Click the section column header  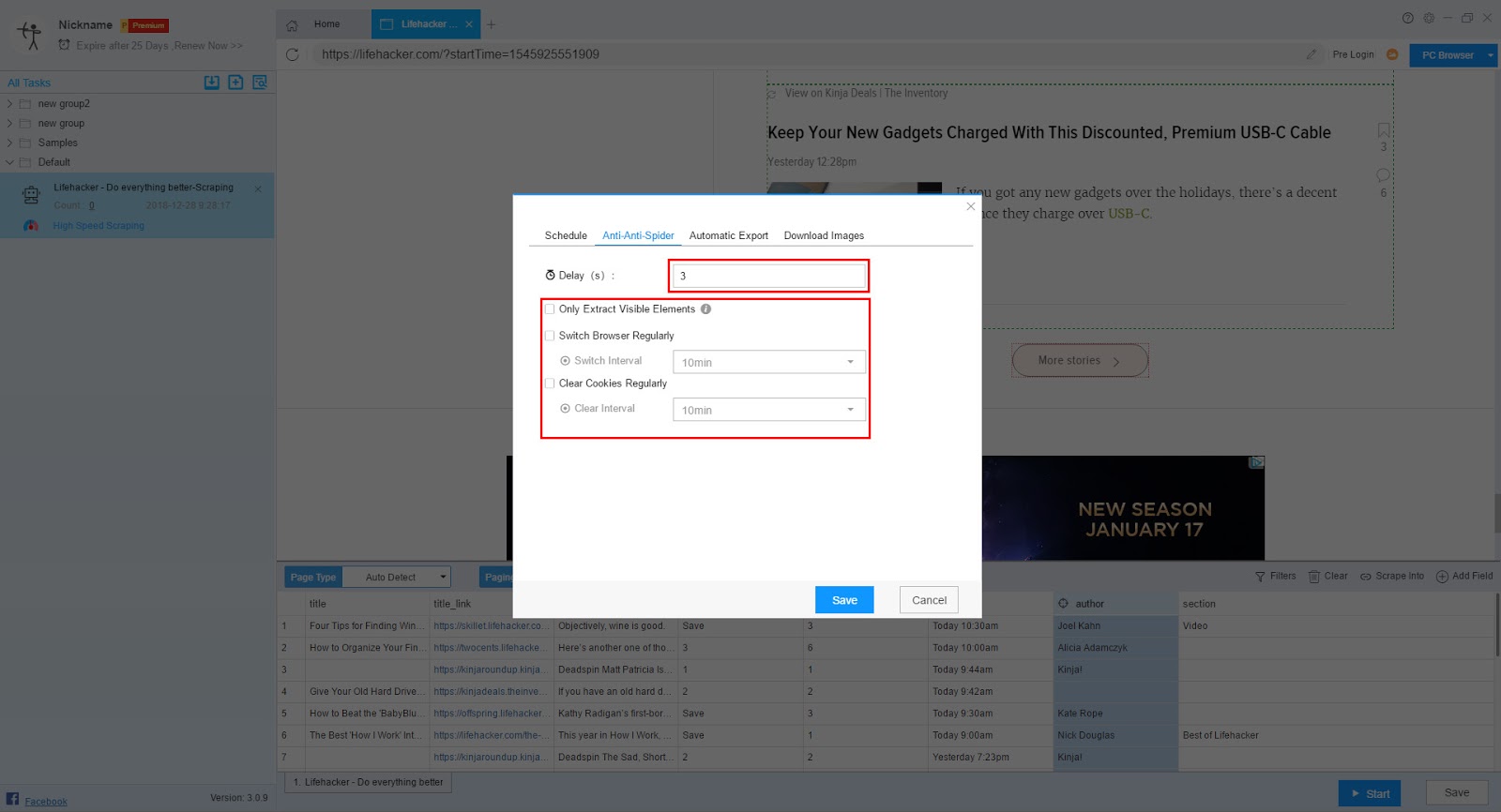point(1335,604)
